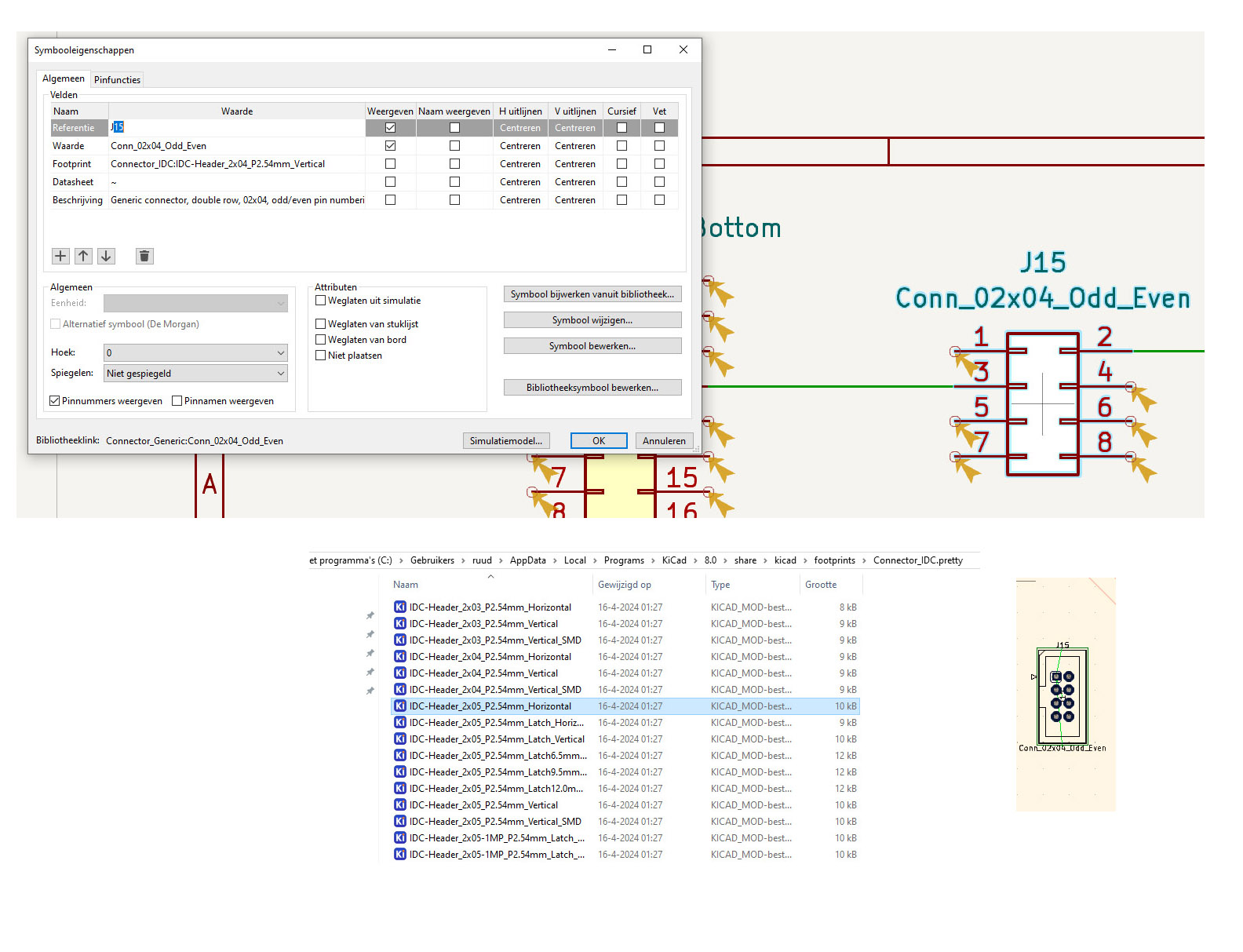Check Weglaten van stuklijst option
The image size is (1243, 952).
(320, 323)
